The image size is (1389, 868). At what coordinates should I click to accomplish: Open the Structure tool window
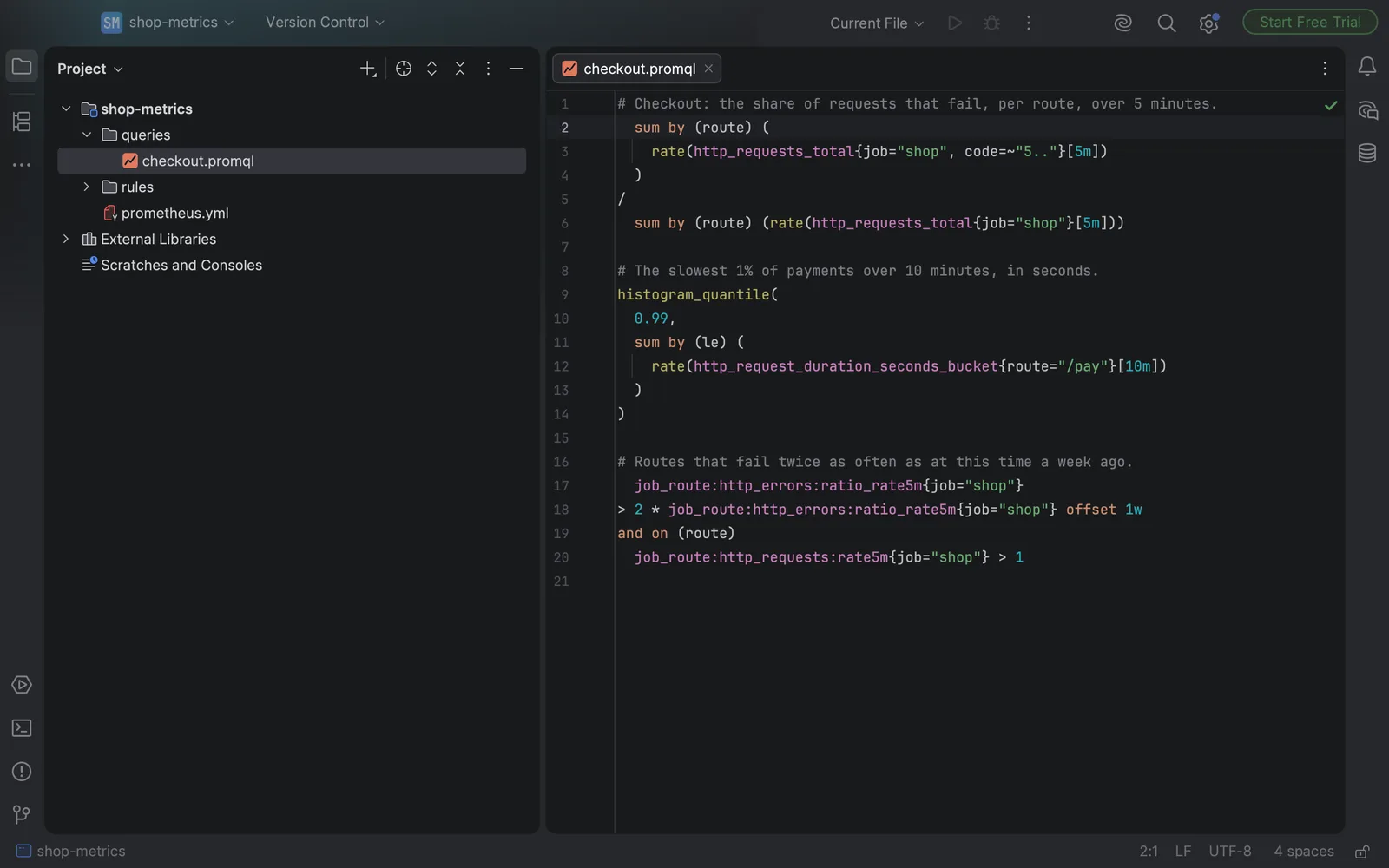click(x=22, y=122)
